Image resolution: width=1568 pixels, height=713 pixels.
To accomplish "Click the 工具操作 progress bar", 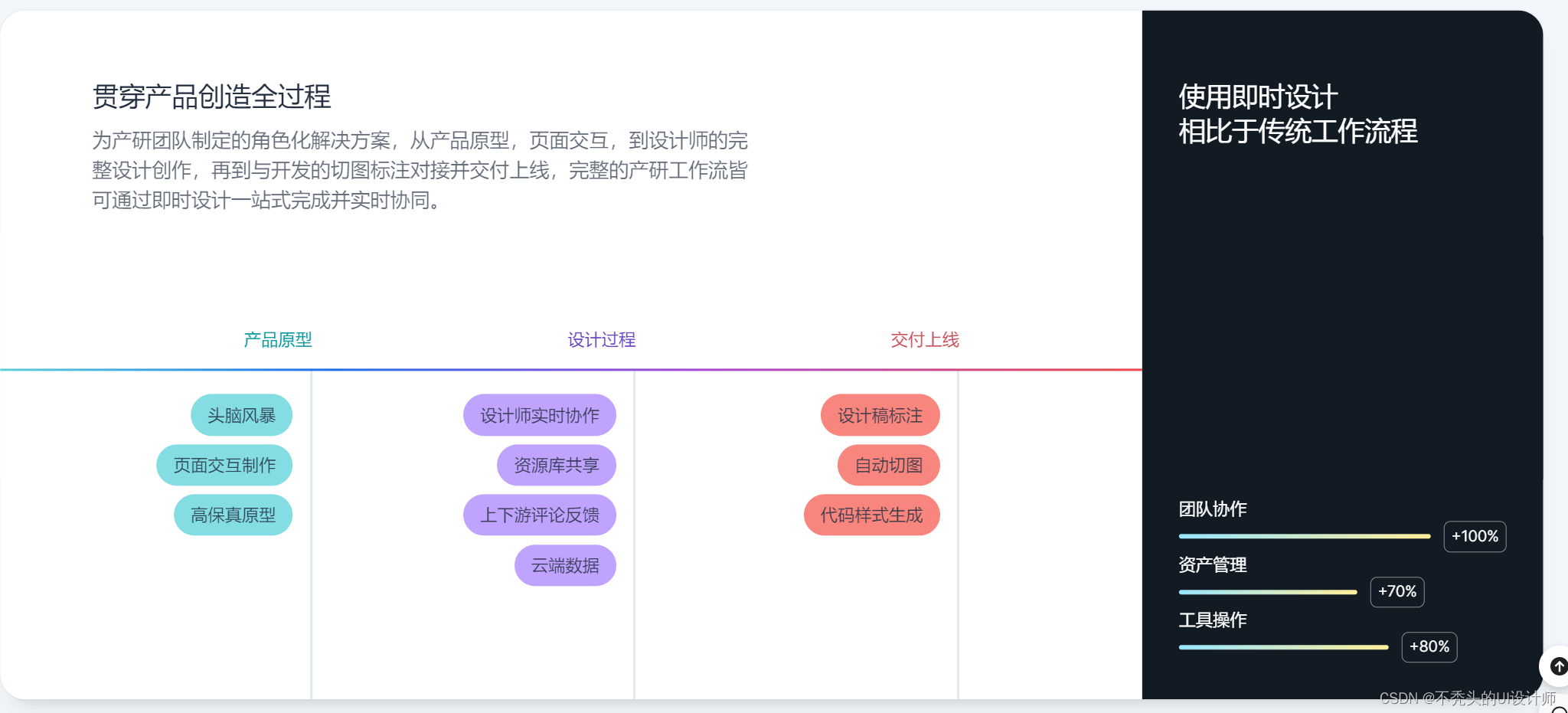I will (1284, 647).
